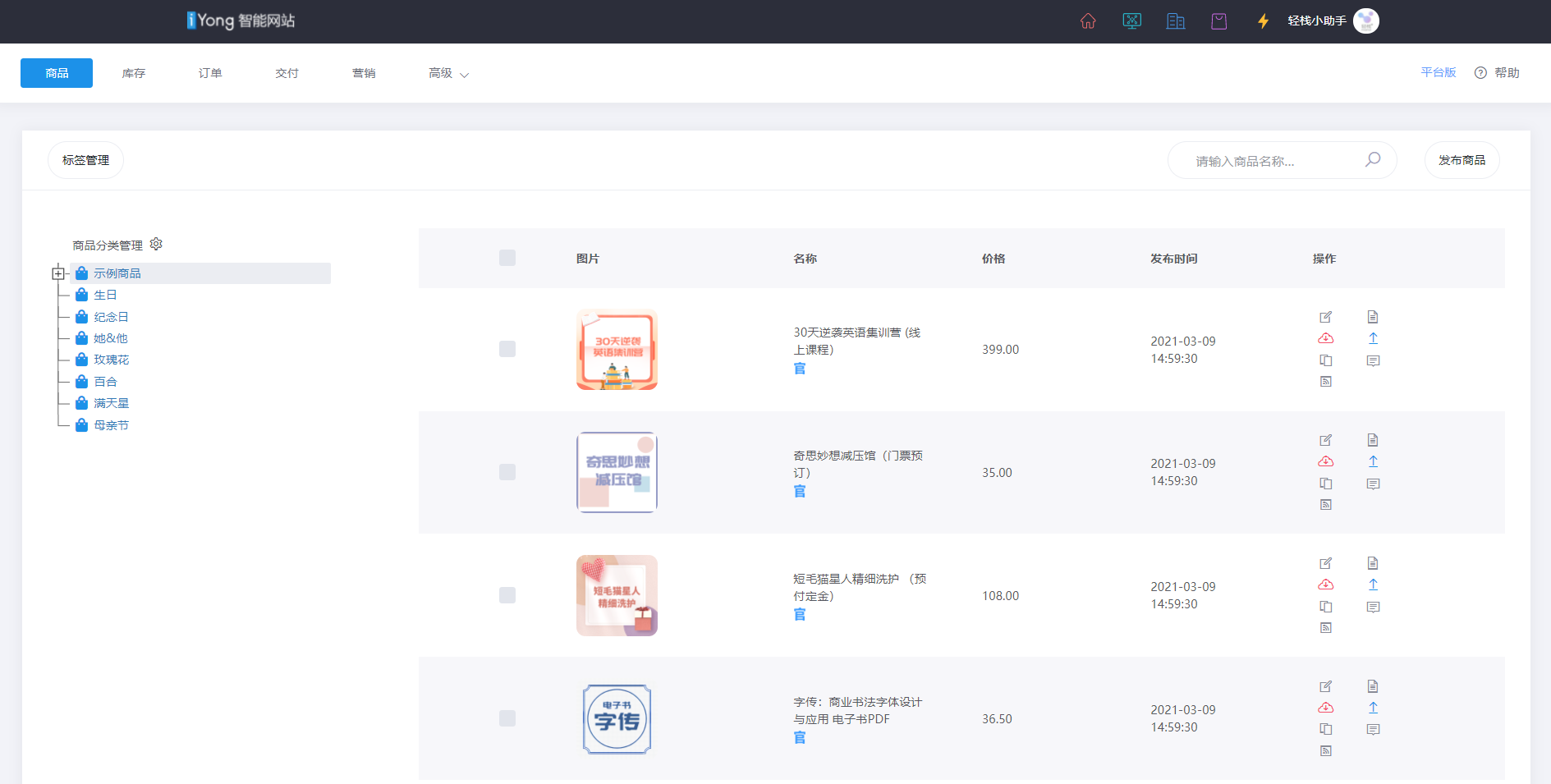1551x784 pixels.
Task: Select the 满天星 category
Action: pyautogui.click(x=111, y=403)
